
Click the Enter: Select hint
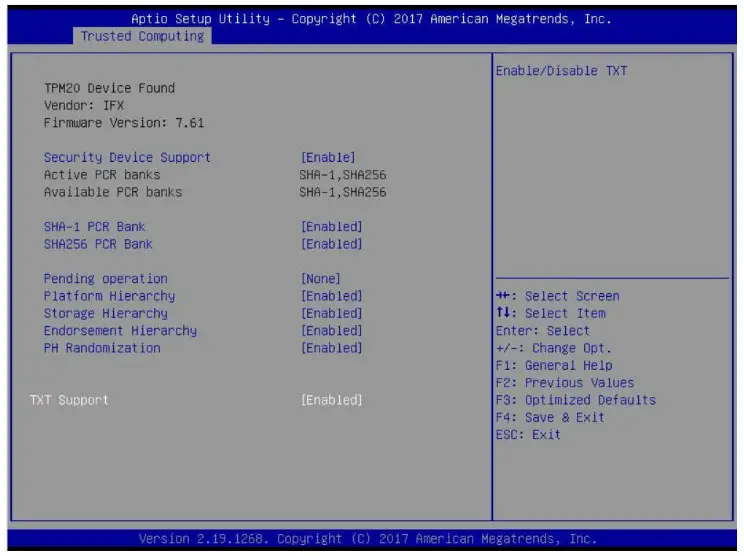(543, 331)
